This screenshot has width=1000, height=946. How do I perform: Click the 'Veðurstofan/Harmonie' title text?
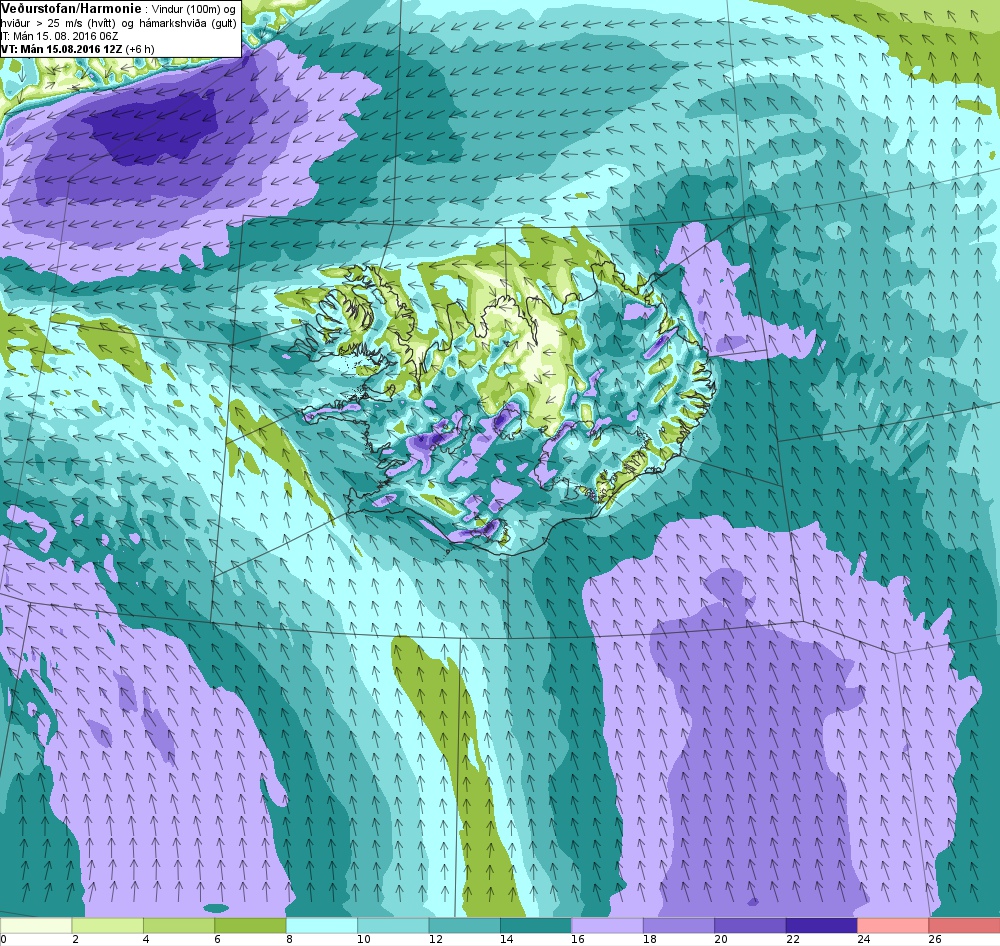[71, 9]
